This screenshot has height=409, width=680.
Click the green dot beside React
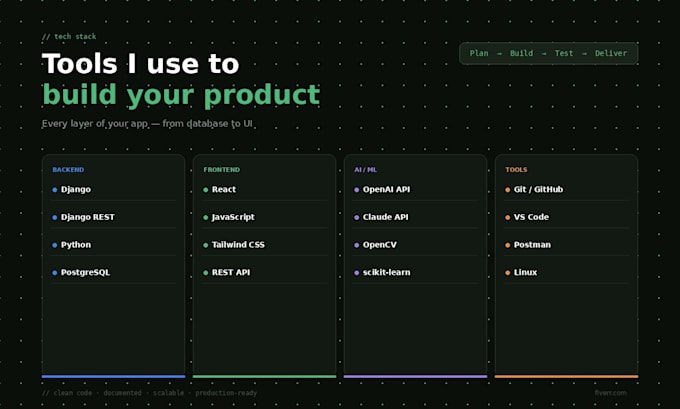[206, 190]
